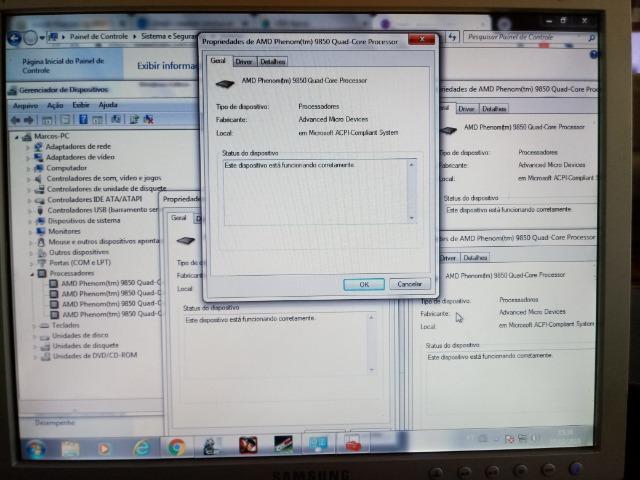Collapse the Processadores node
The width and height of the screenshot is (640, 480).
coord(32,274)
